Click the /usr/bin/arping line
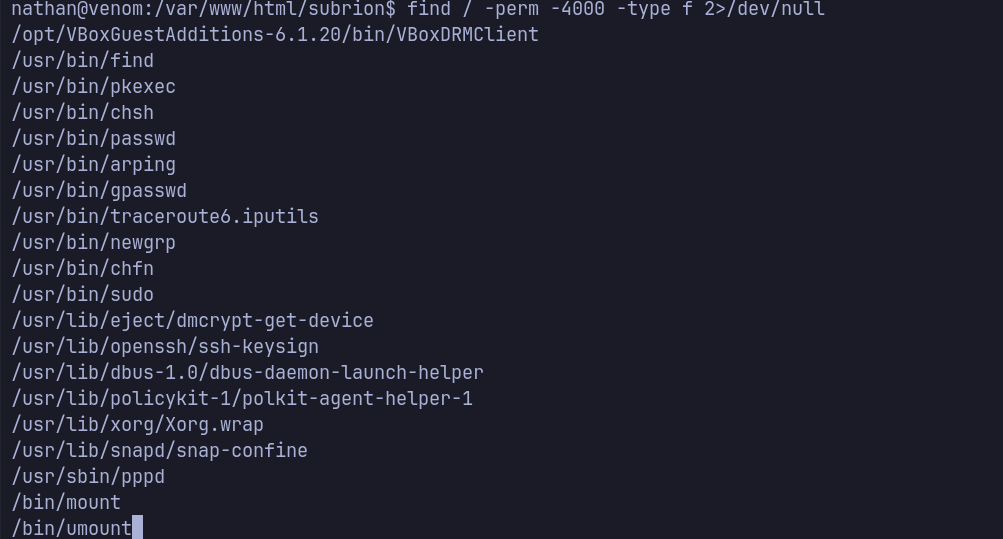Screen dimensions: 1003x539 pos(94,165)
